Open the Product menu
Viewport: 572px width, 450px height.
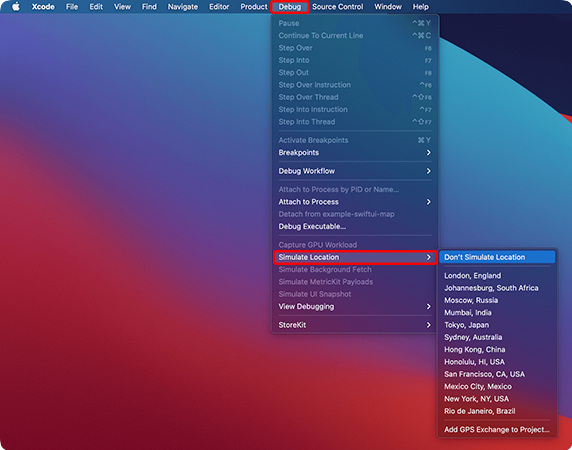point(254,7)
